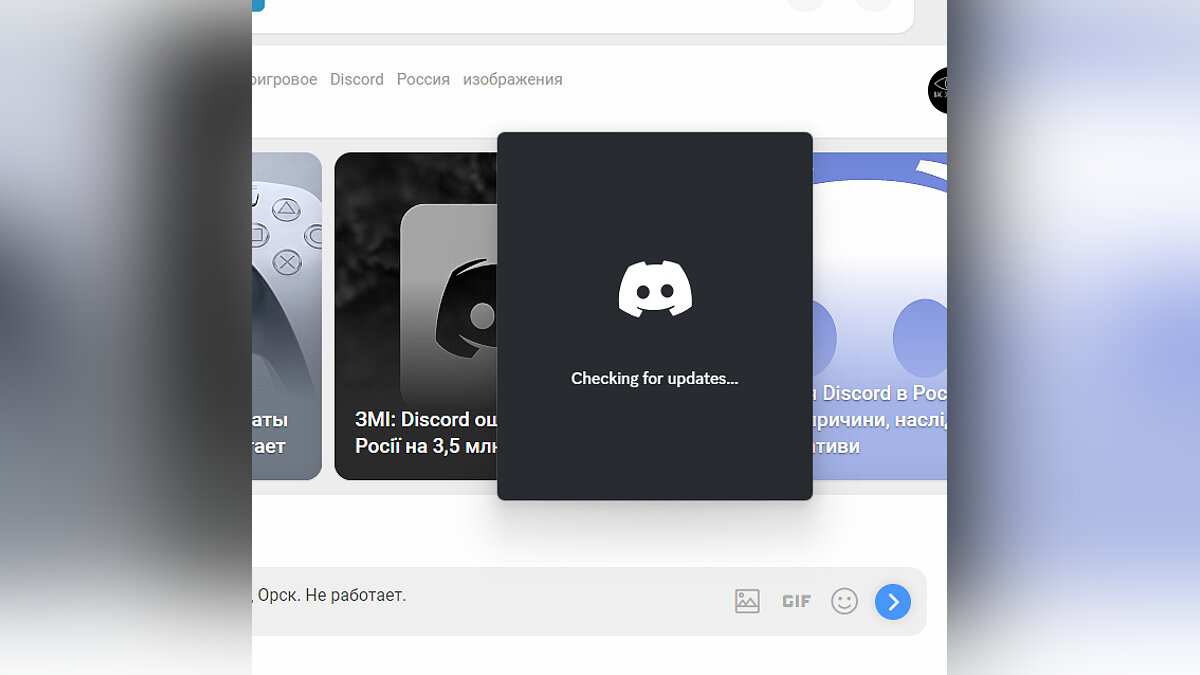Send comment with blue arrow button
1200x675 pixels.
point(892,601)
